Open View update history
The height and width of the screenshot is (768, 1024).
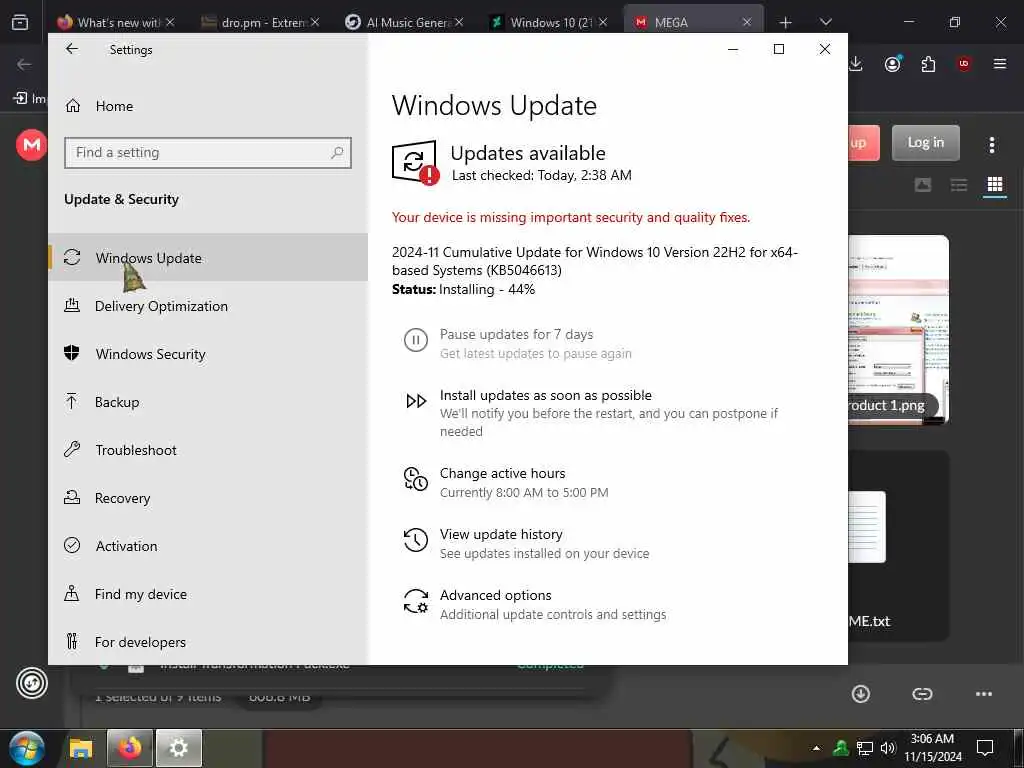(x=501, y=534)
